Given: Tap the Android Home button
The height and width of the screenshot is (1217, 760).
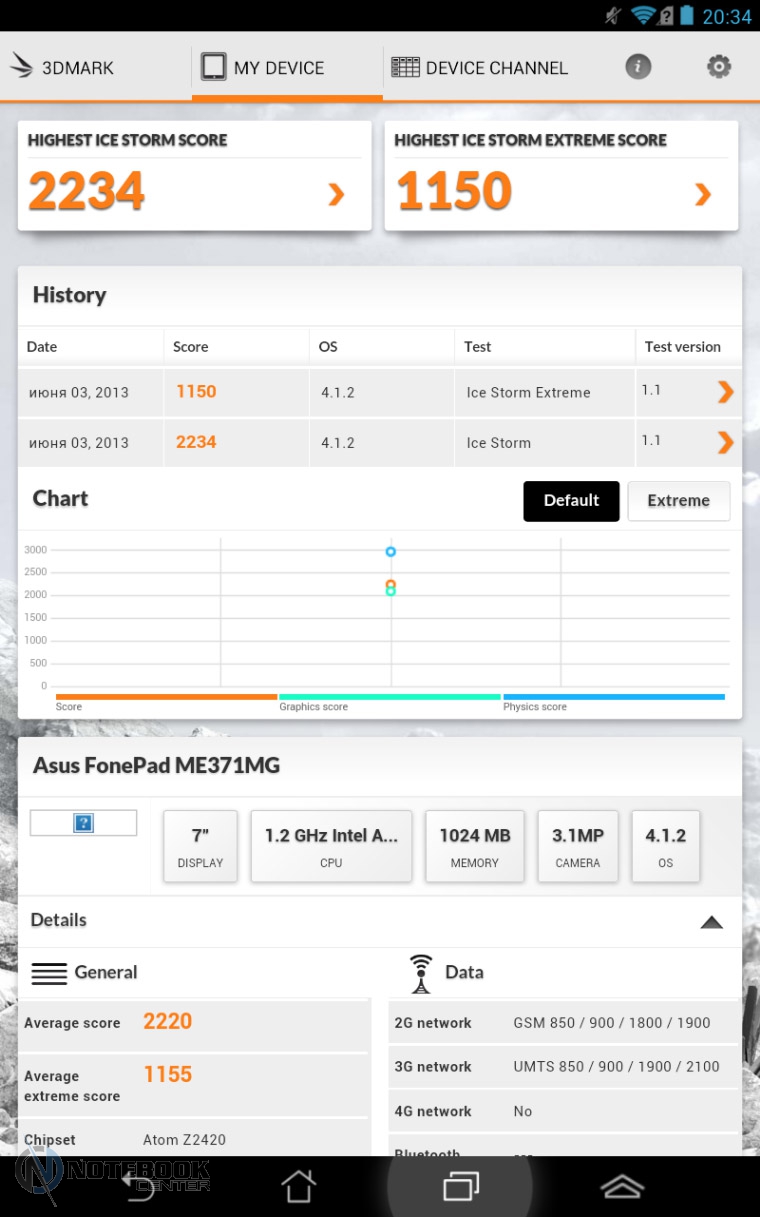Looking at the screenshot, I should coord(298,1186).
